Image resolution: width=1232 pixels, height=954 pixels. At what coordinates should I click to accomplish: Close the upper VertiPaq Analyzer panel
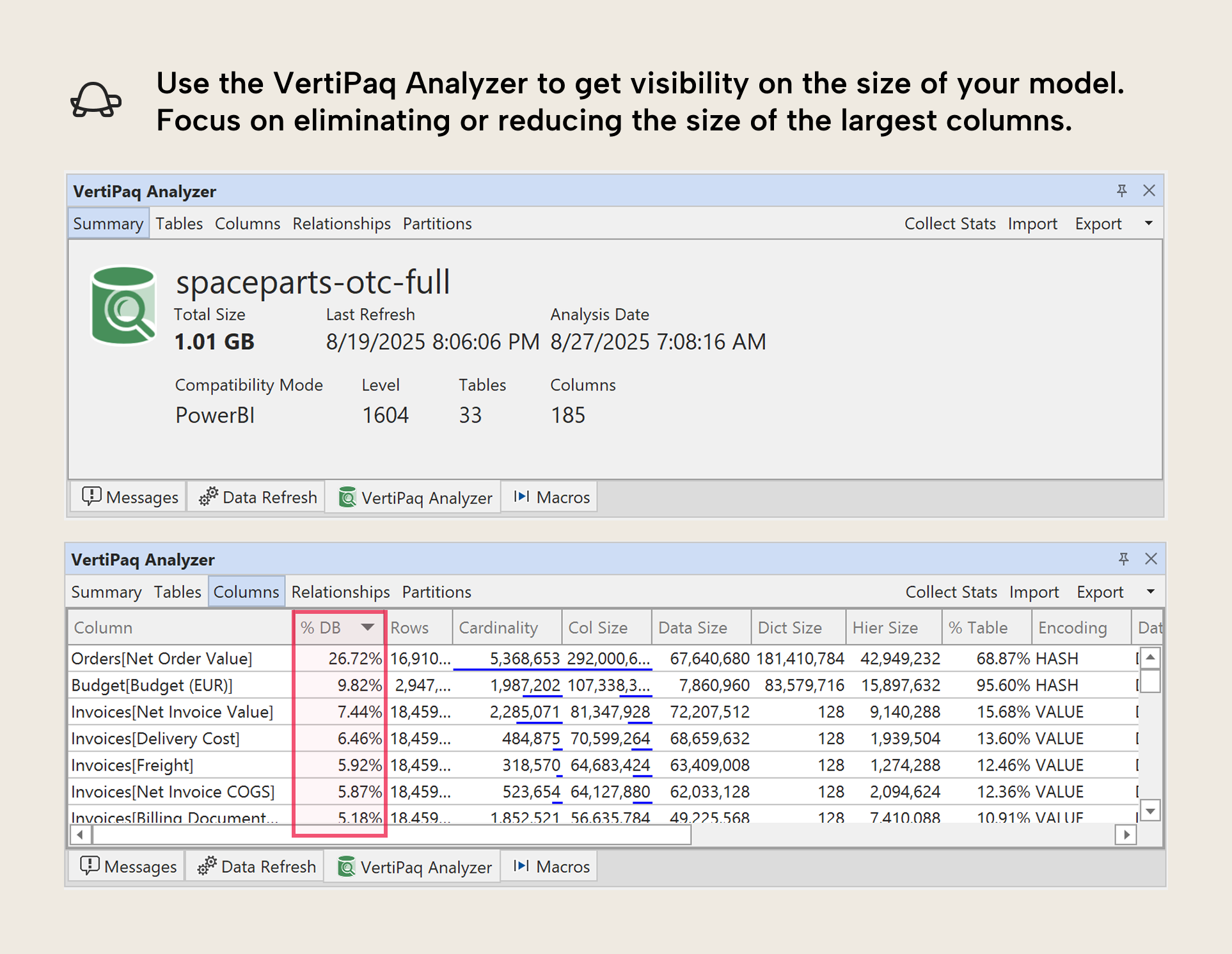(1149, 191)
